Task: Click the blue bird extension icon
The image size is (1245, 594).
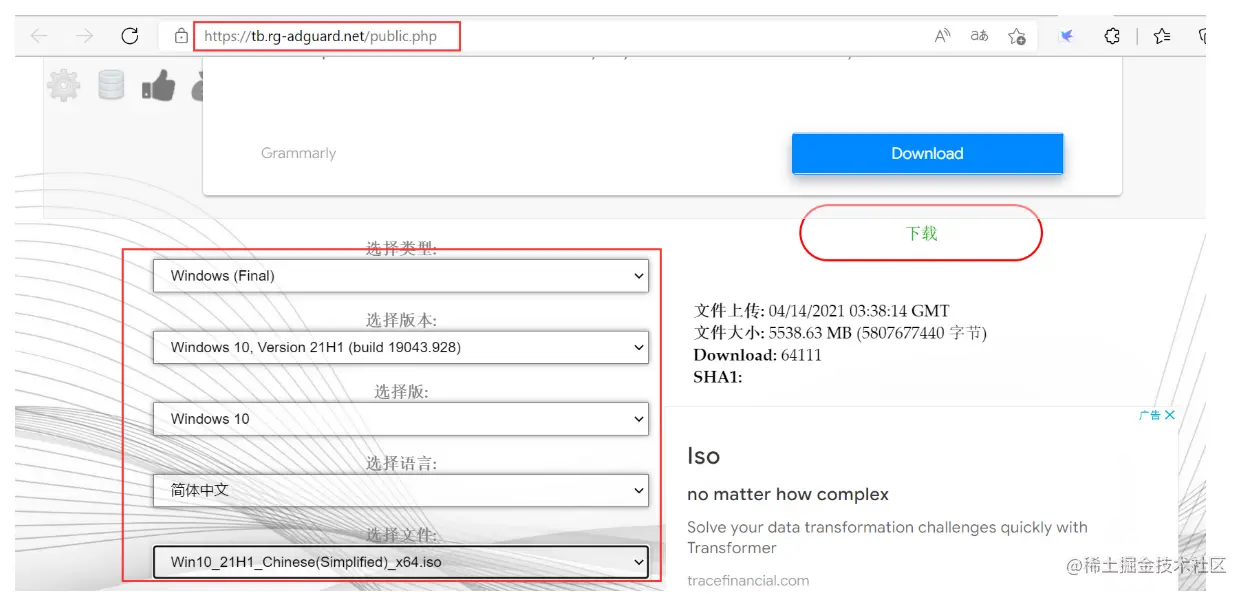Action: pyautogui.click(x=1067, y=36)
